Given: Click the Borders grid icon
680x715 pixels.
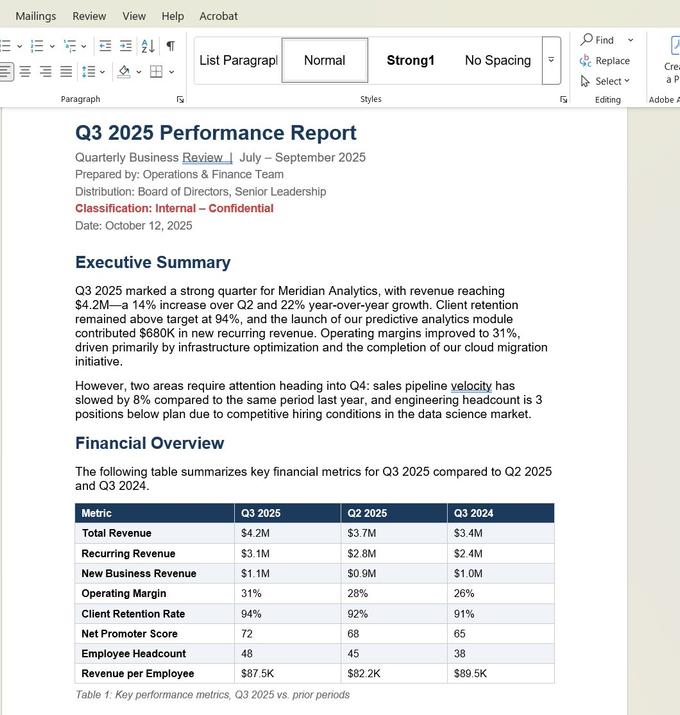Looking at the screenshot, I should pyautogui.click(x=156, y=72).
